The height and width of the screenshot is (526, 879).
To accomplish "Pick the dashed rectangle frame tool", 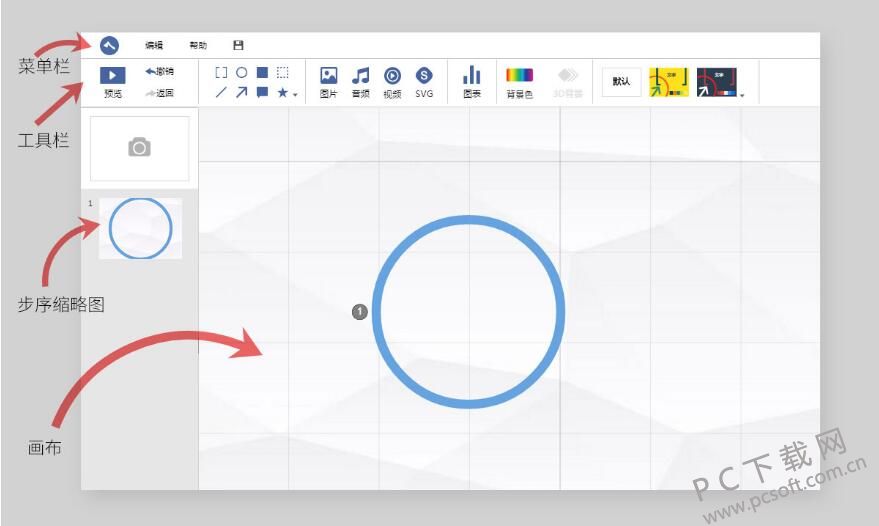I will coord(283,73).
